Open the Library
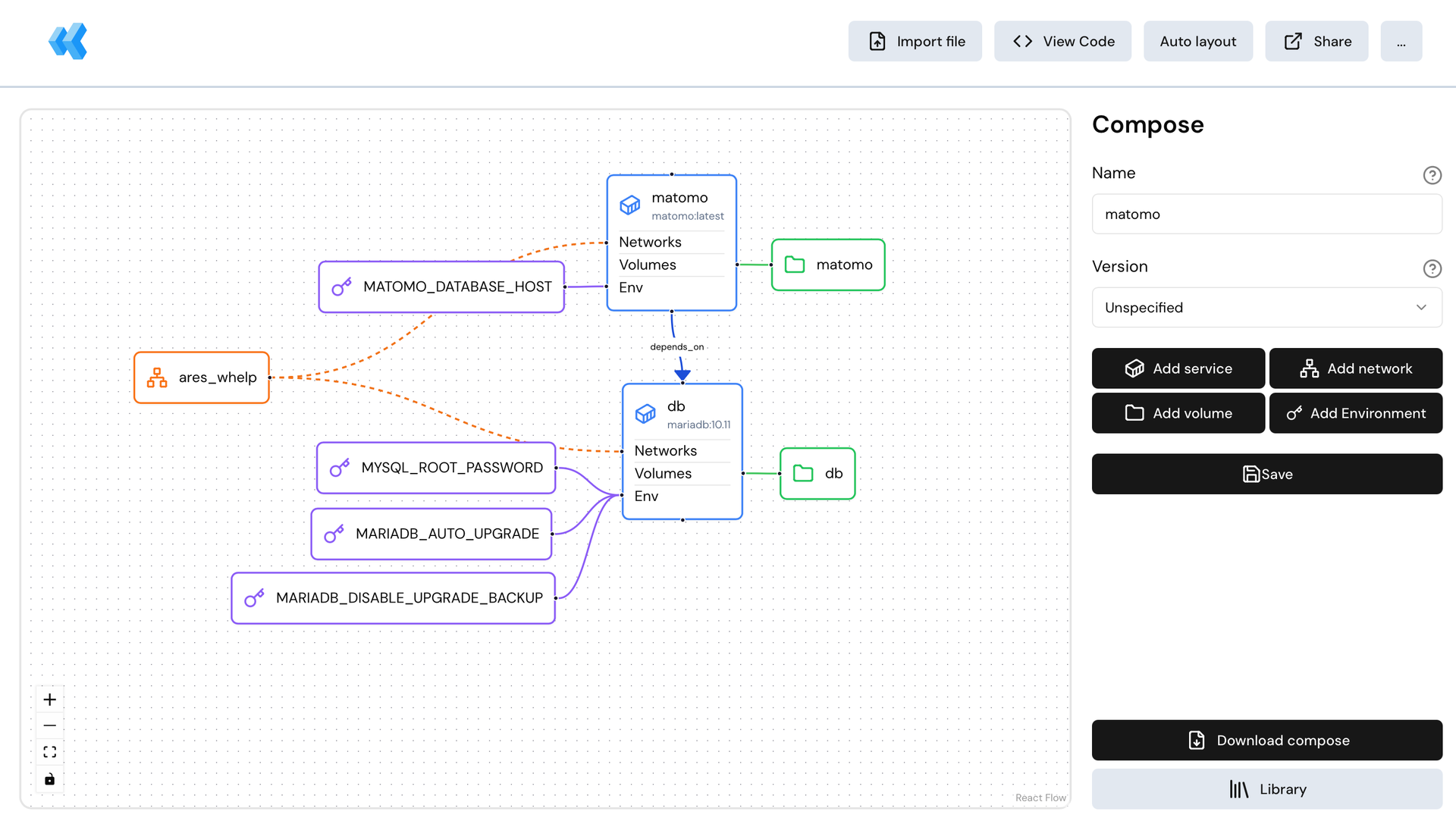 tap(1266, 789)
